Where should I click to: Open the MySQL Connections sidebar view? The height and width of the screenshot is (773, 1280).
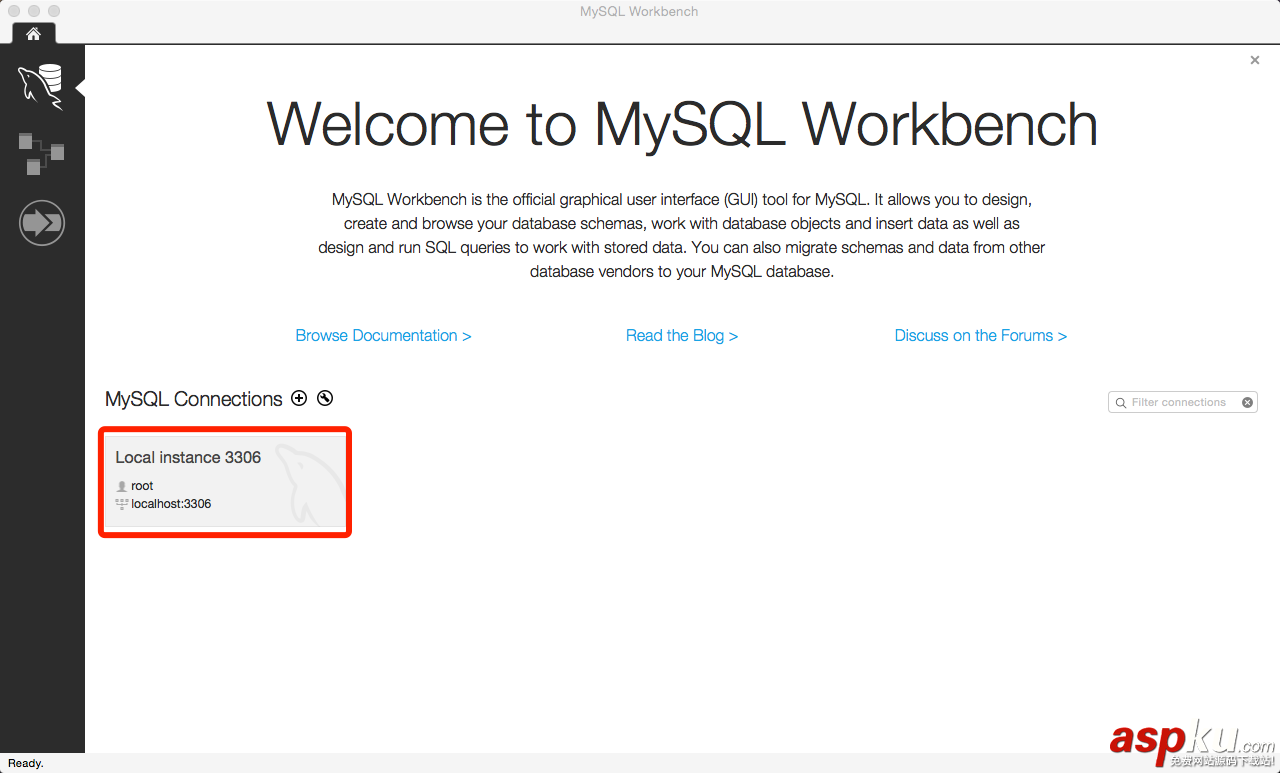pos(41,86)
